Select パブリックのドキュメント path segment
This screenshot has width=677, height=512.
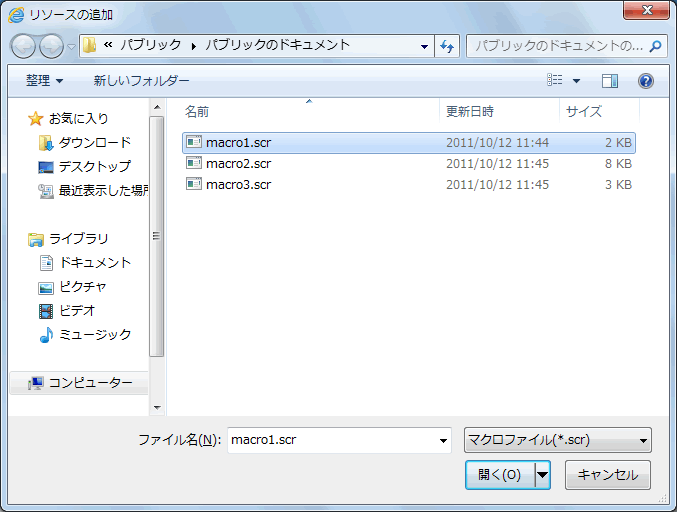[x=277, y=45]
